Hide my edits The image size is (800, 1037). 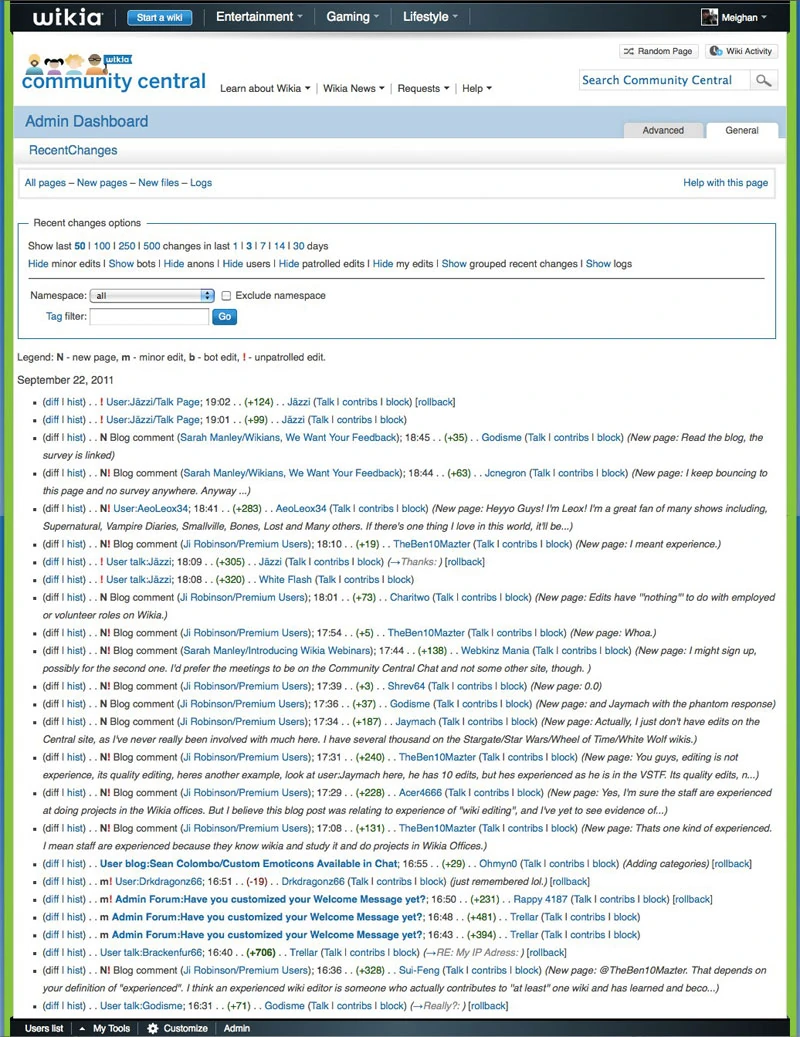[x=383, y=264]
